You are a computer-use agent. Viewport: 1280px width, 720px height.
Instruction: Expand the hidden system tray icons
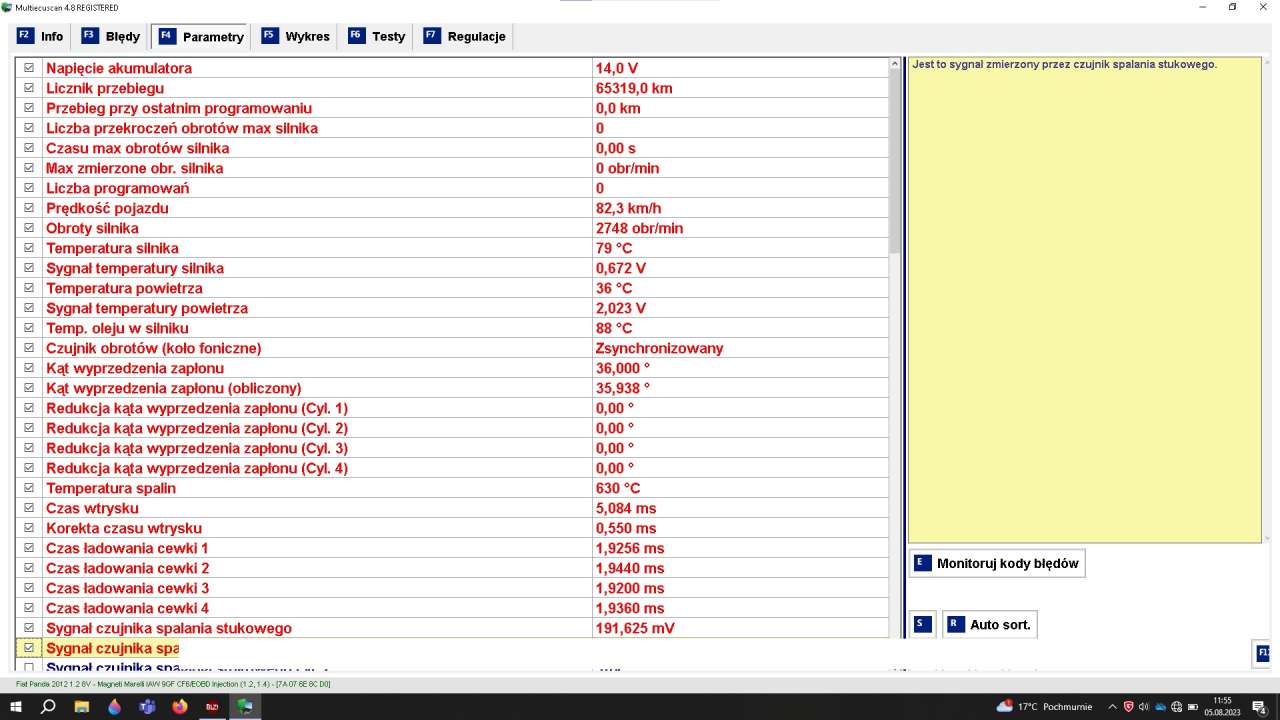pyautogui.click(x=1111, y=706)
